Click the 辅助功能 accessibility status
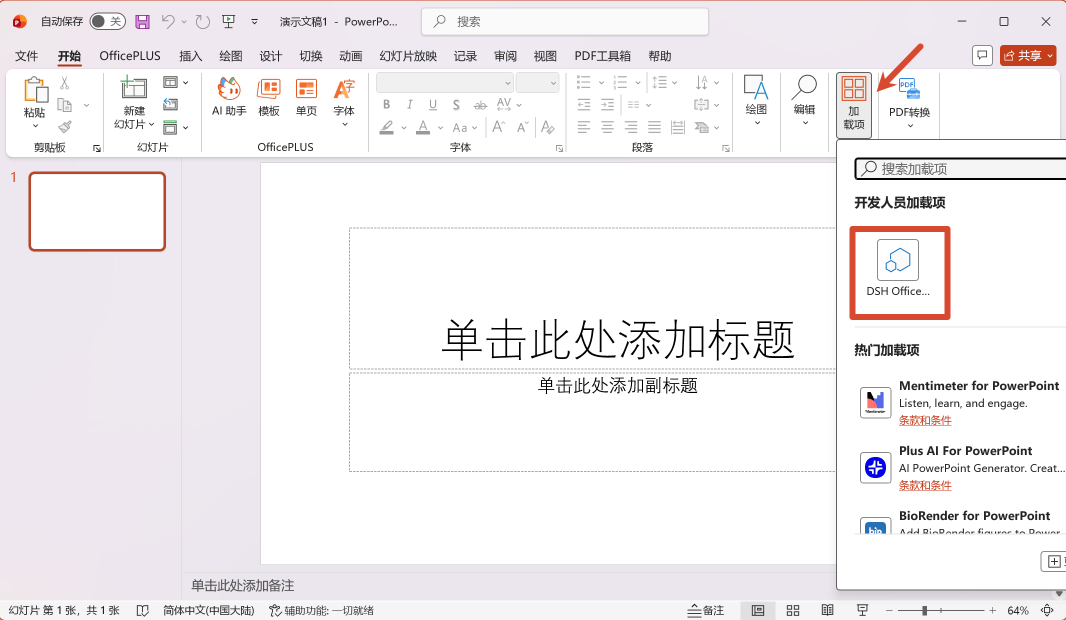This screenshot has width=1066, height=620. tap(322, 610)
